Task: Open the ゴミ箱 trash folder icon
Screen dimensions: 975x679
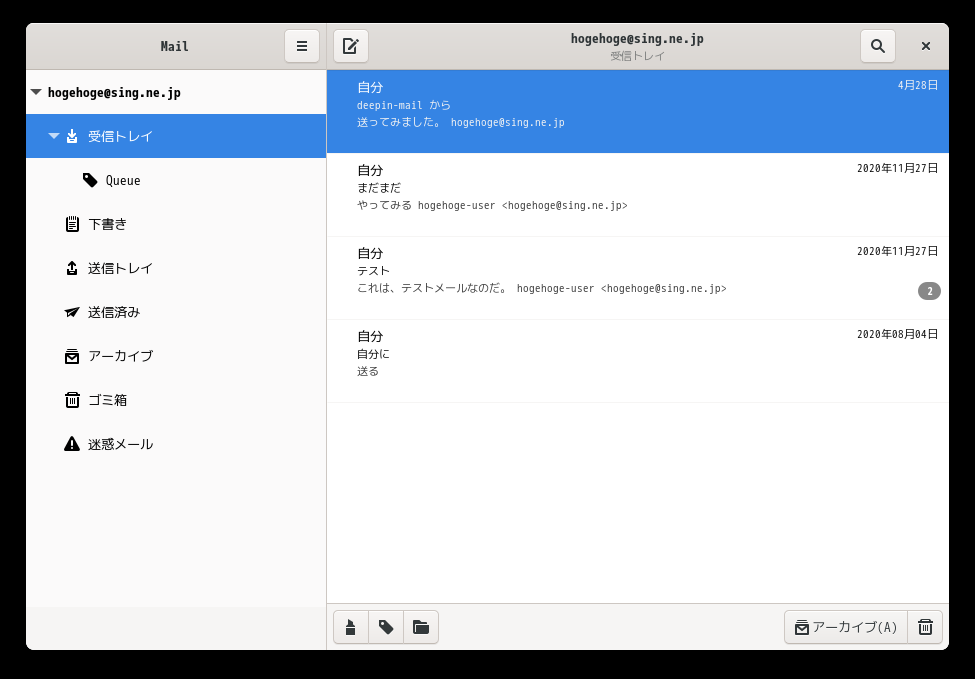Action: [x=72, y=400]
